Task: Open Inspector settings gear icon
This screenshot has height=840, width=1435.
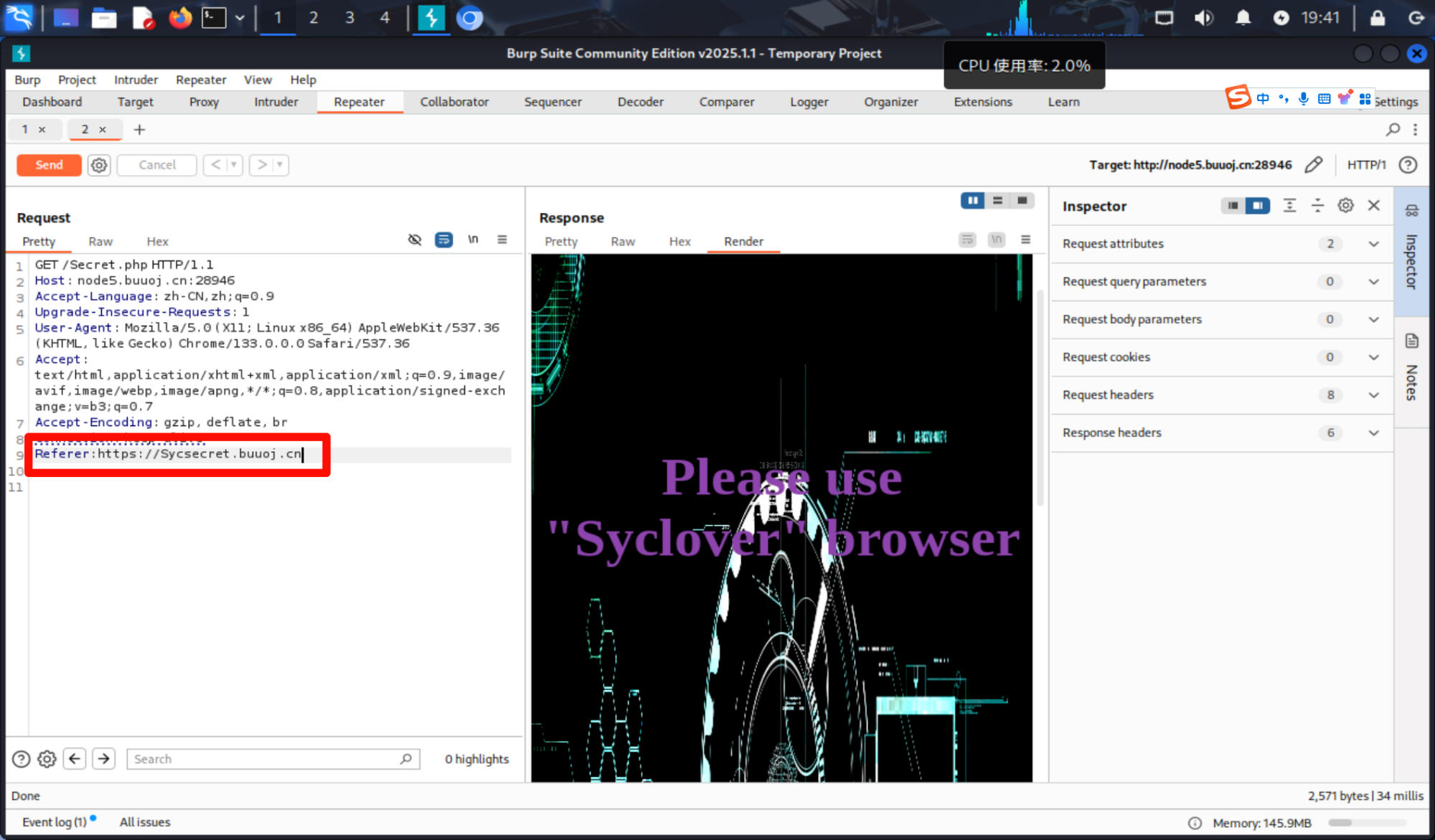Action: pyautogui.click(x=1345, y=206)
